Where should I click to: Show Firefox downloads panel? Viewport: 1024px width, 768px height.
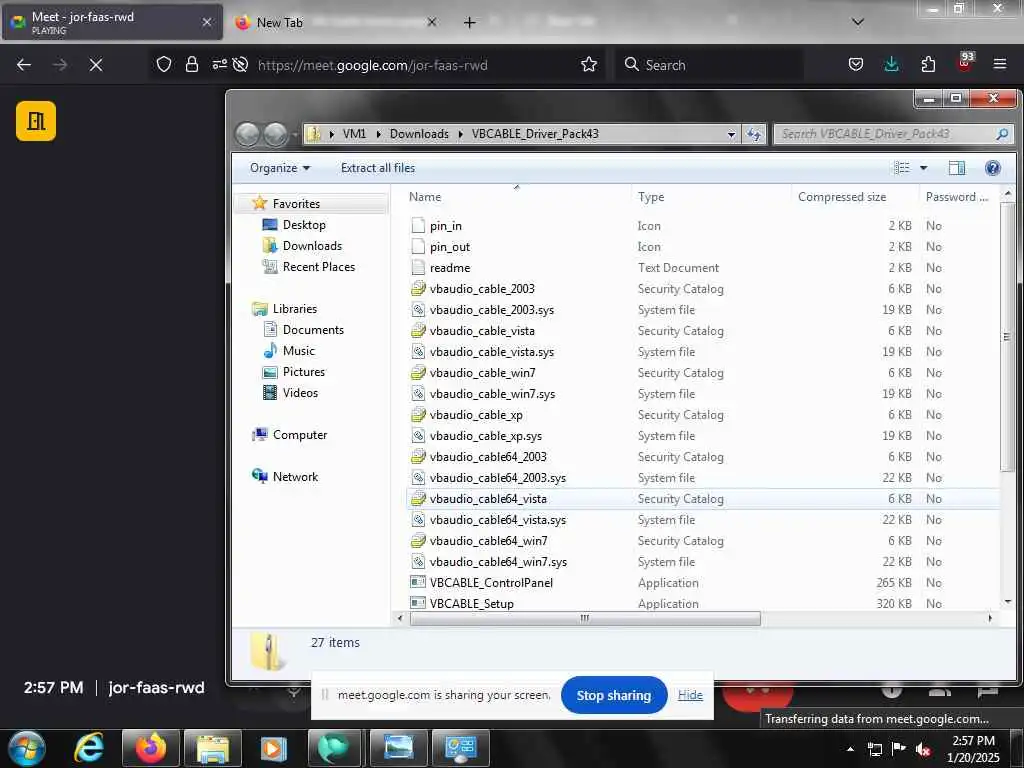point(891,64)
